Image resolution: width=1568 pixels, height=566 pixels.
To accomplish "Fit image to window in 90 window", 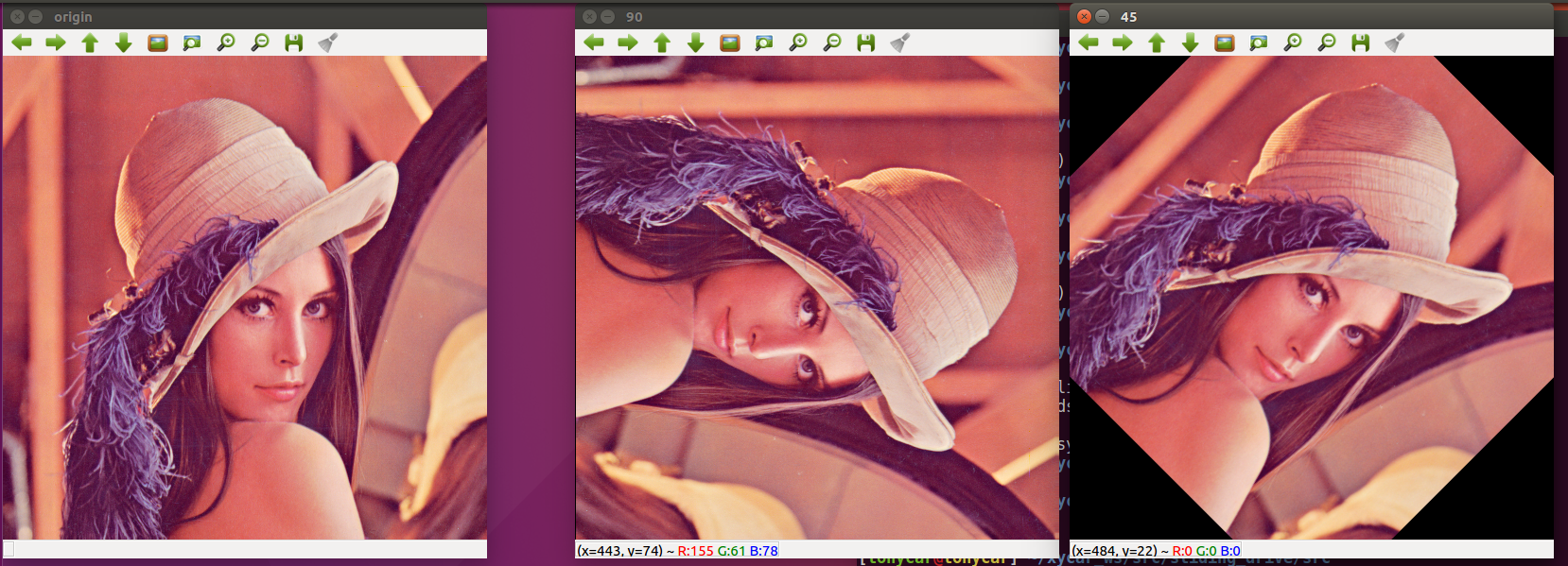I will pos(764,43).
